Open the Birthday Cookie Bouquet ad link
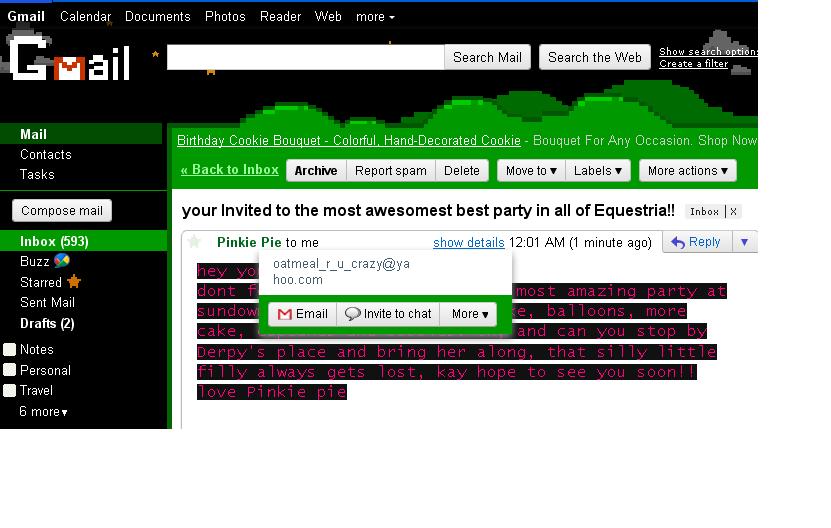The width and height of the screenshot is (831, 528). [x=349, y=140]
